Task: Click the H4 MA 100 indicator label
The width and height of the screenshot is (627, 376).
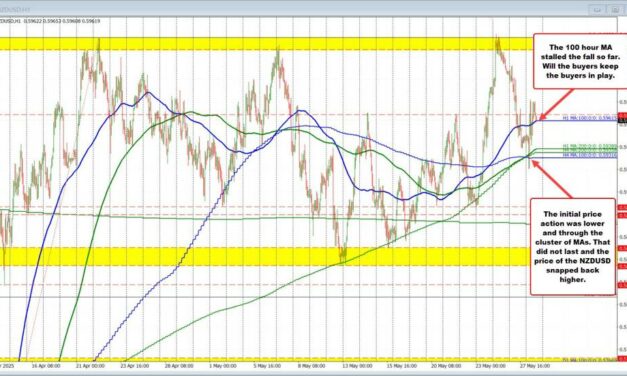Action: pyautogui.click(x=589, y=155)
